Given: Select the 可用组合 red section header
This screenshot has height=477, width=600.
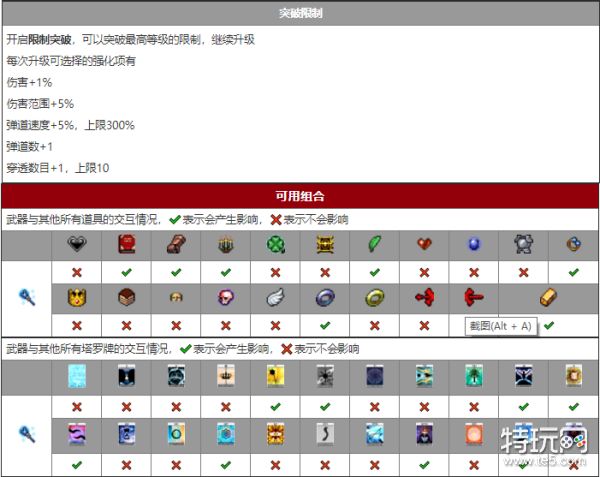Looking at the screenshot, I should (x=300, y=196).
